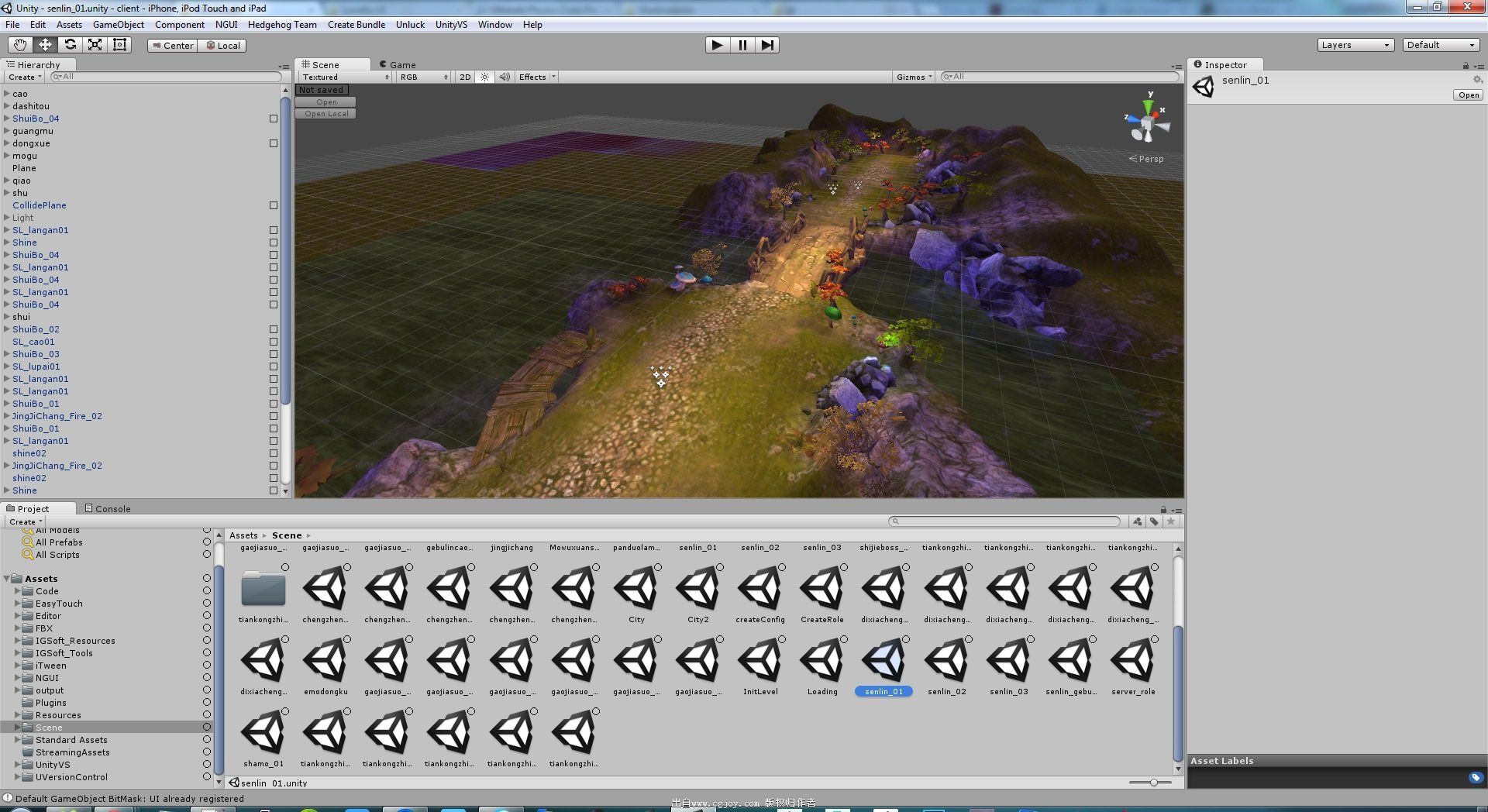This screenshot has height=812, width=1488.
Task: Toggle checkbox beside CollidePlane
Action: 274,205
